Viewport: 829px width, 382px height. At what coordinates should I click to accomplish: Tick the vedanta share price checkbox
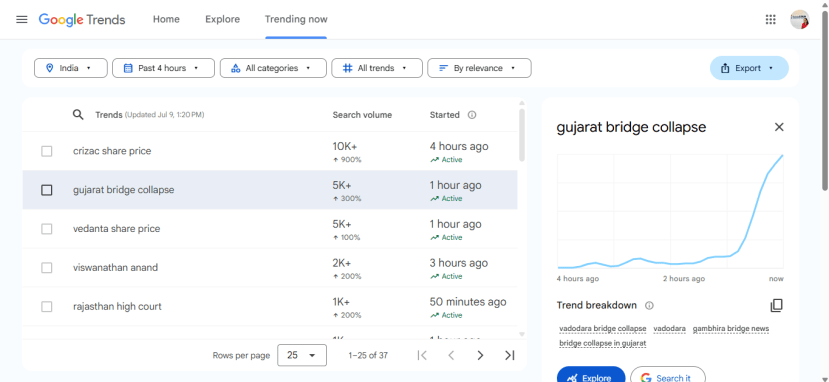47,229
